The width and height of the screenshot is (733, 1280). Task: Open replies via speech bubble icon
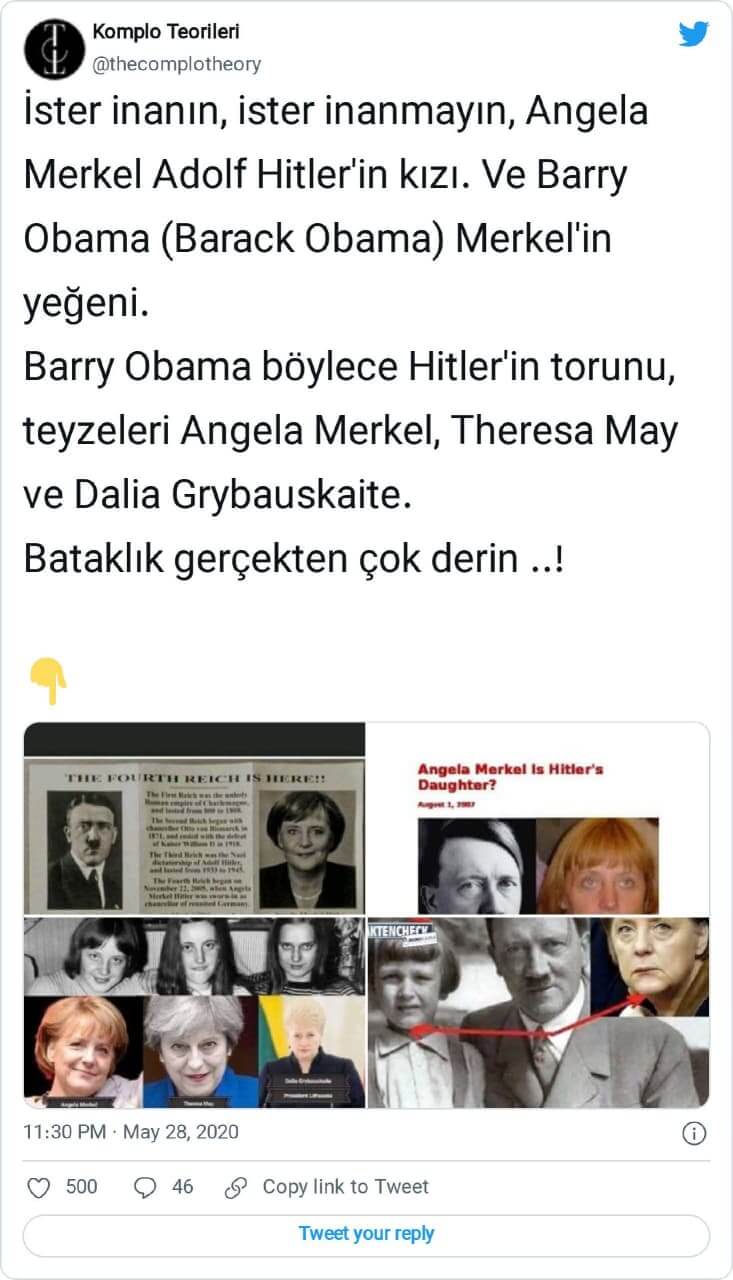[145, 1187]
